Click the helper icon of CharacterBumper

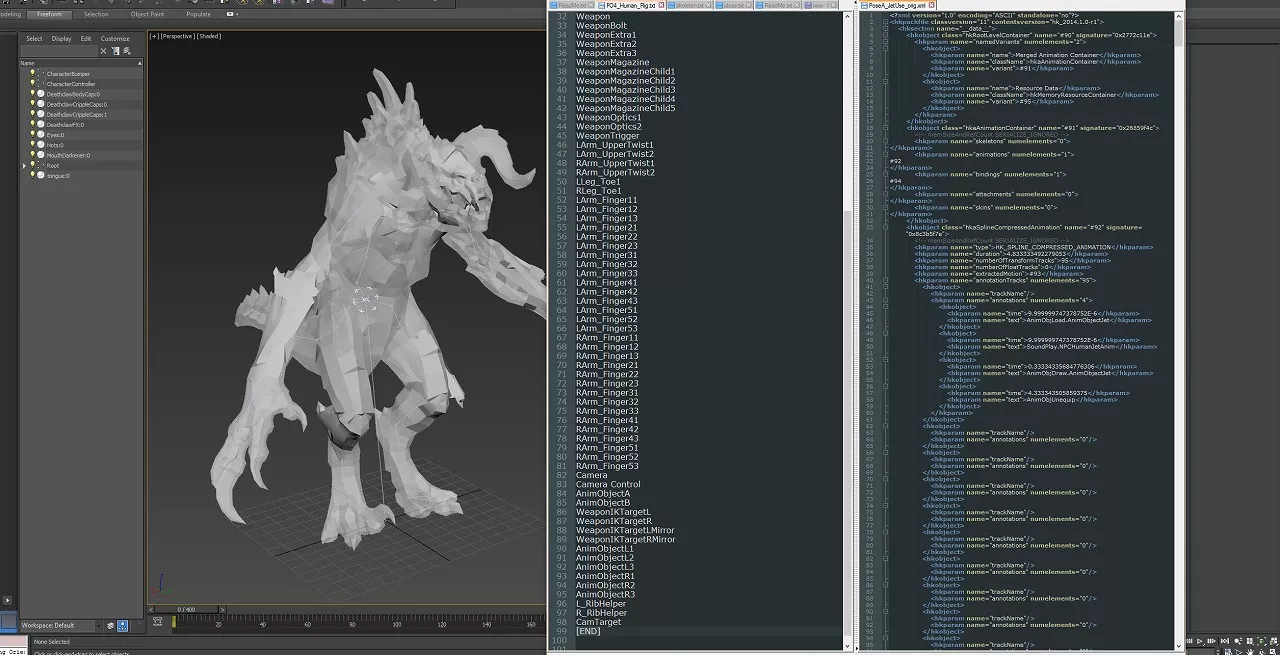41,74
